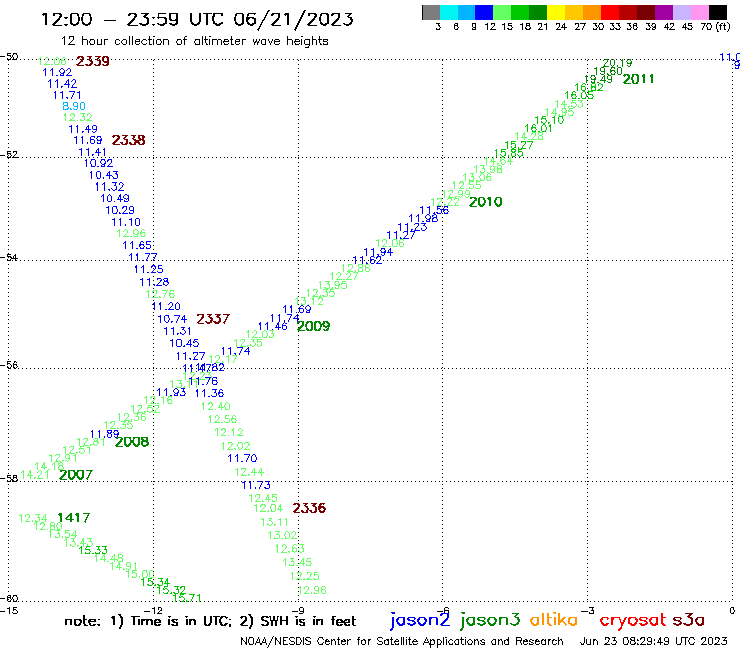Screen dimensions: 740x650
Task: Click the pass time label 2009
Action: pyautogui.click(x=314, y=326)
